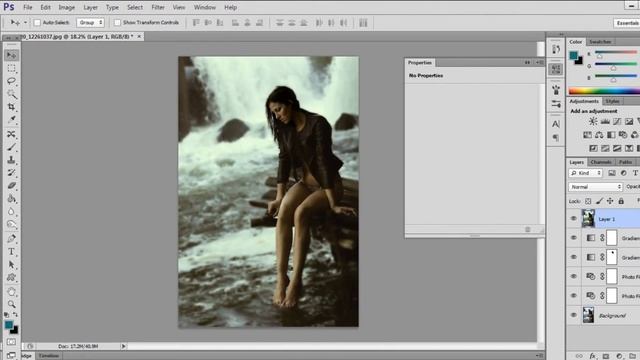Viewport: 640px width, 360px height.
Task: Add a Photo Filter adjustment
Action: [623, 135]
